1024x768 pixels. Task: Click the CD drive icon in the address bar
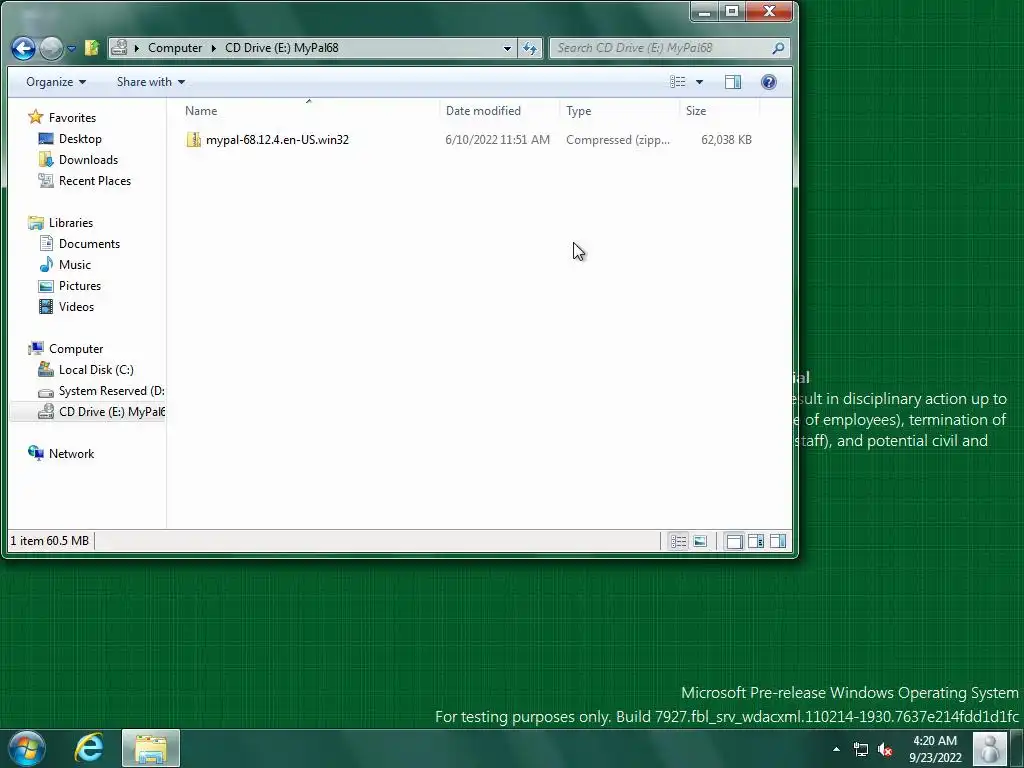(x=119, y=47)
